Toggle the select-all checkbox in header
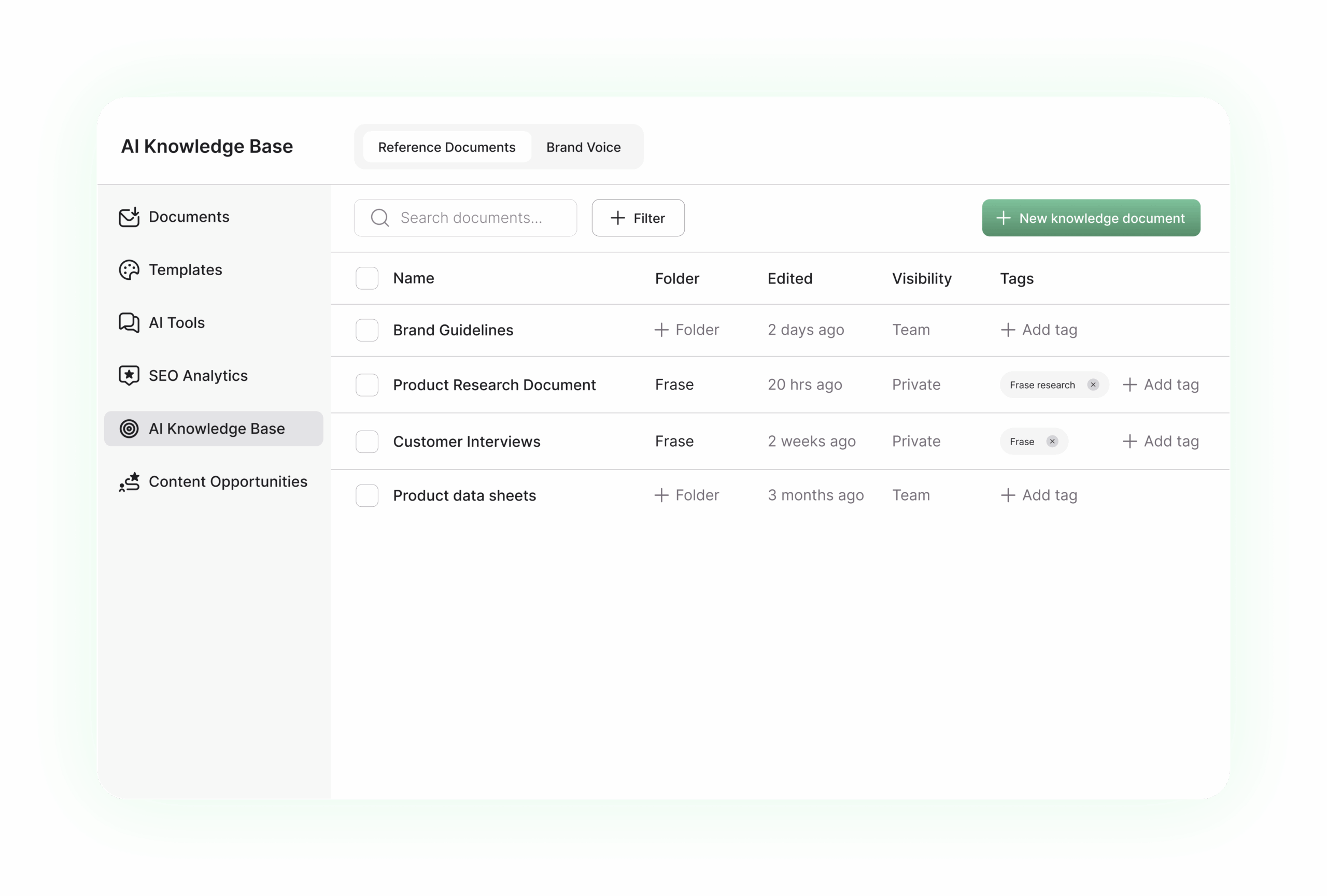Image resolution: width=1327 pixels, height=896 pixels. tap(366, 278)
